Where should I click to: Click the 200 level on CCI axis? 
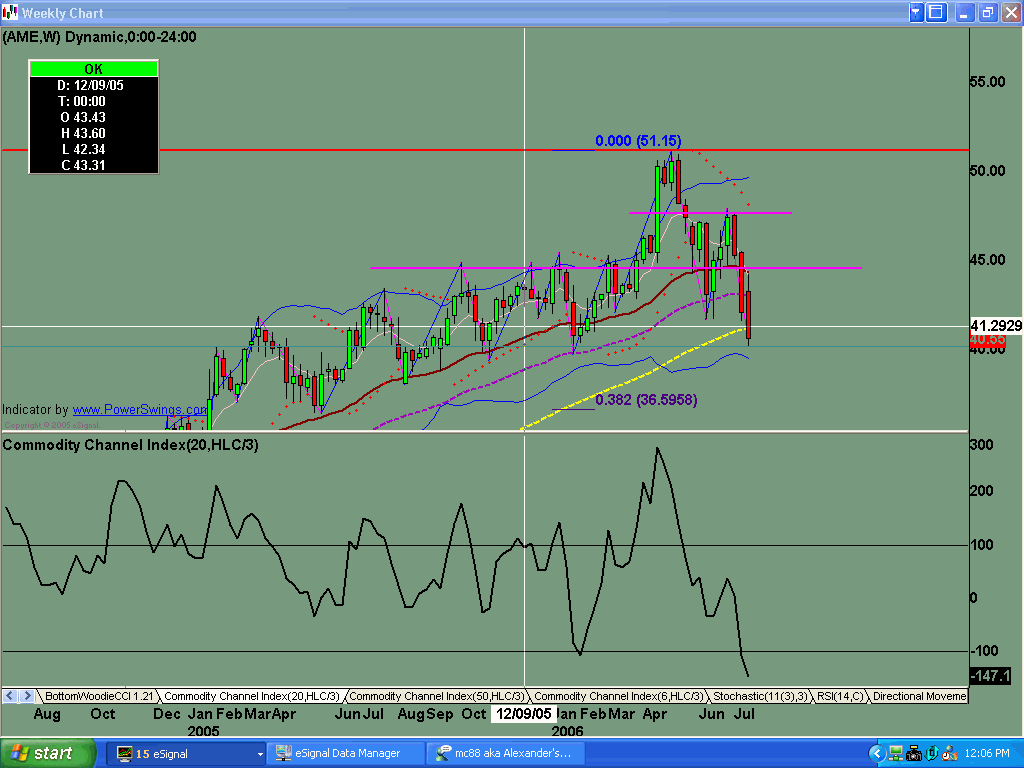[x=982, y=491]
